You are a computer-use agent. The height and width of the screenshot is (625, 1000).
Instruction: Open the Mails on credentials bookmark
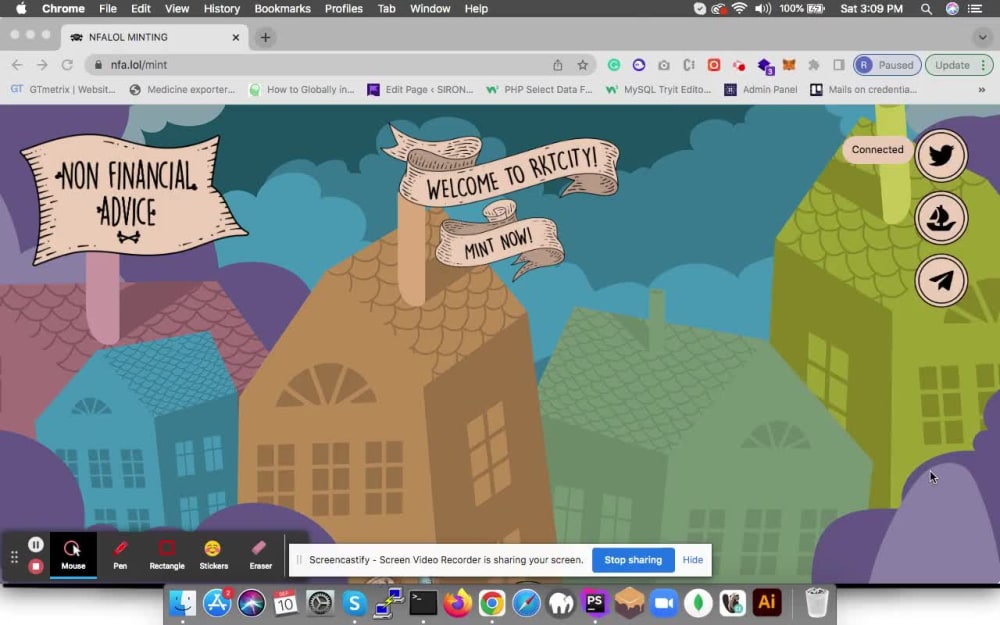(864, 90)
